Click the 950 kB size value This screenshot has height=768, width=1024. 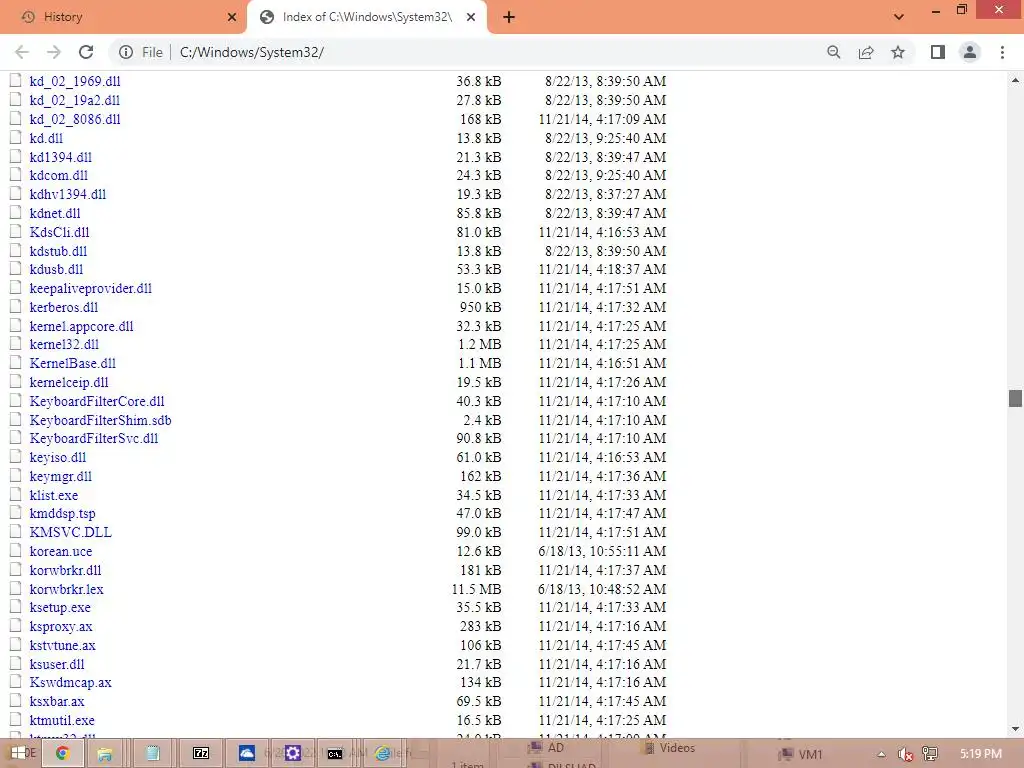click(x=480, y=308)
